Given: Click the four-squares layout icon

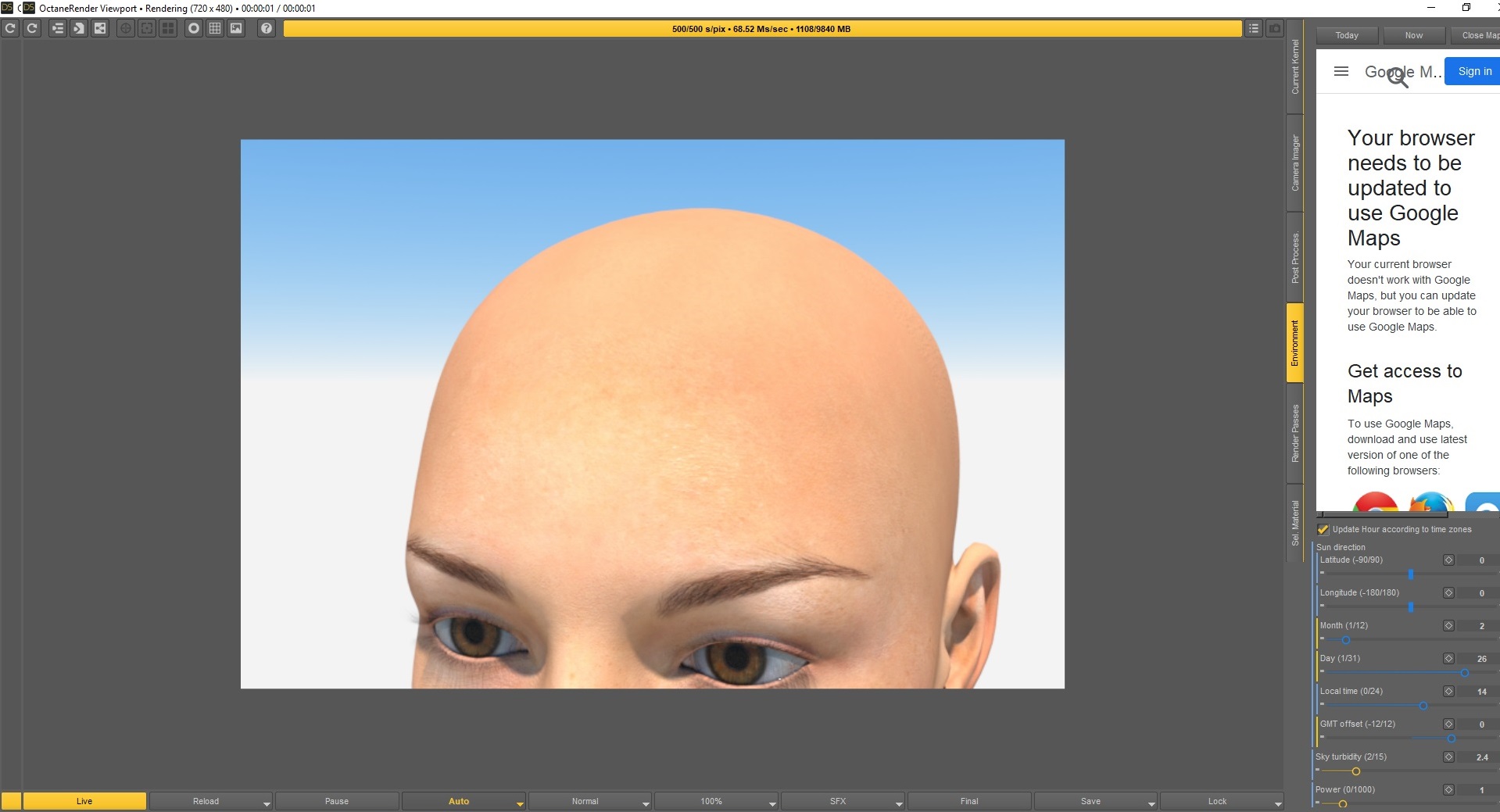Looking at the screenshot, I should 168,28.
